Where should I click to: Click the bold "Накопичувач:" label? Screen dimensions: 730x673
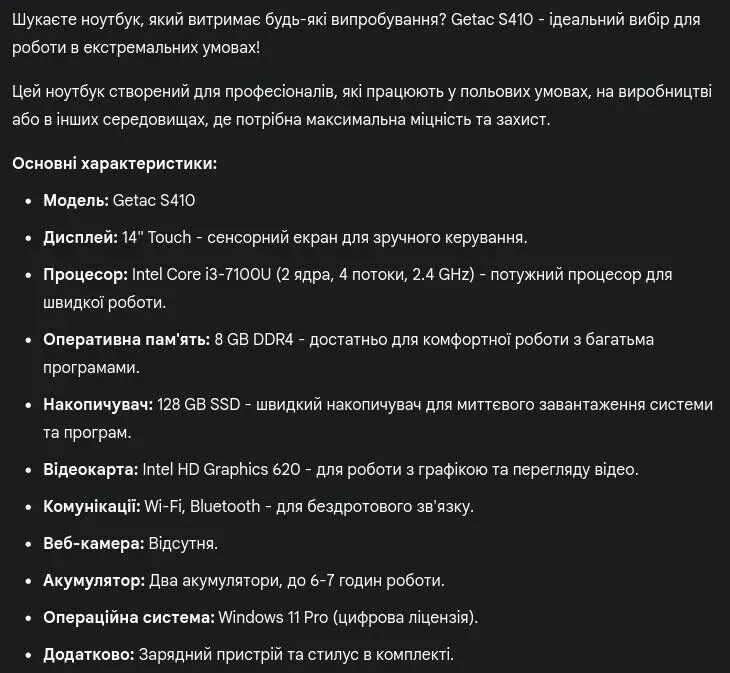[x=97, y=404]
